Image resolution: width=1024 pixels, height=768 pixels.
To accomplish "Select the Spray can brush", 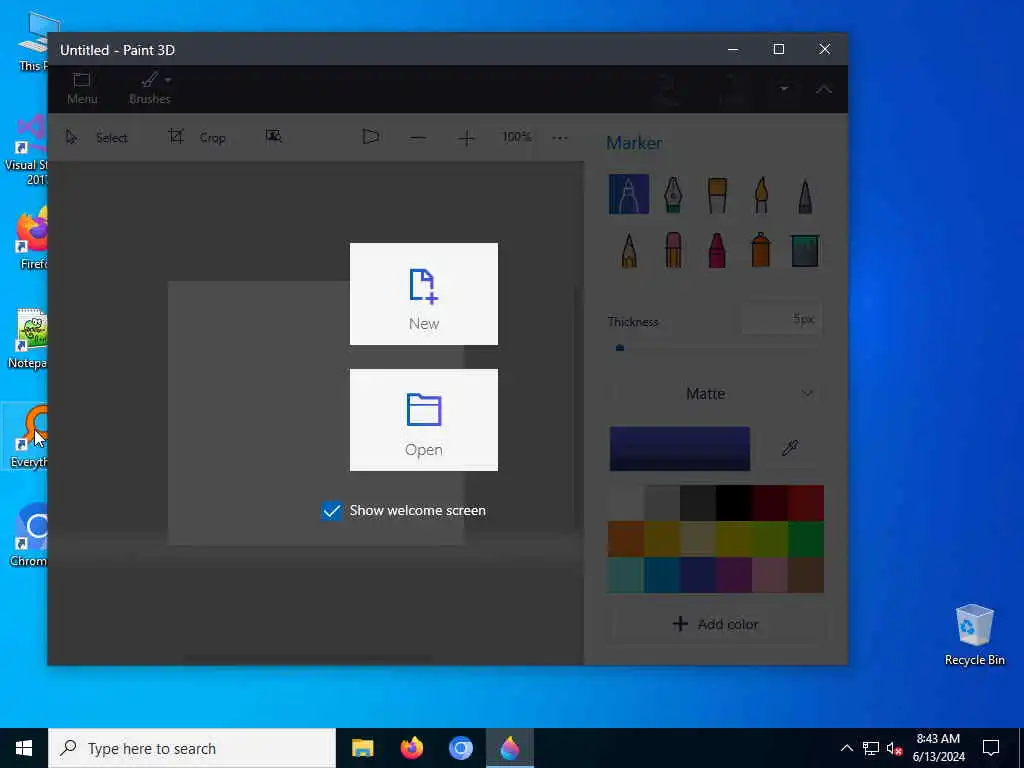I will point(761,250).
